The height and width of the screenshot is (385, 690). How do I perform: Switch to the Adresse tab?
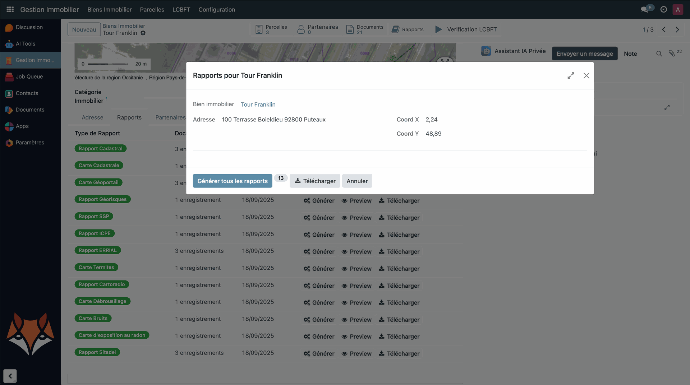(92, 117)
